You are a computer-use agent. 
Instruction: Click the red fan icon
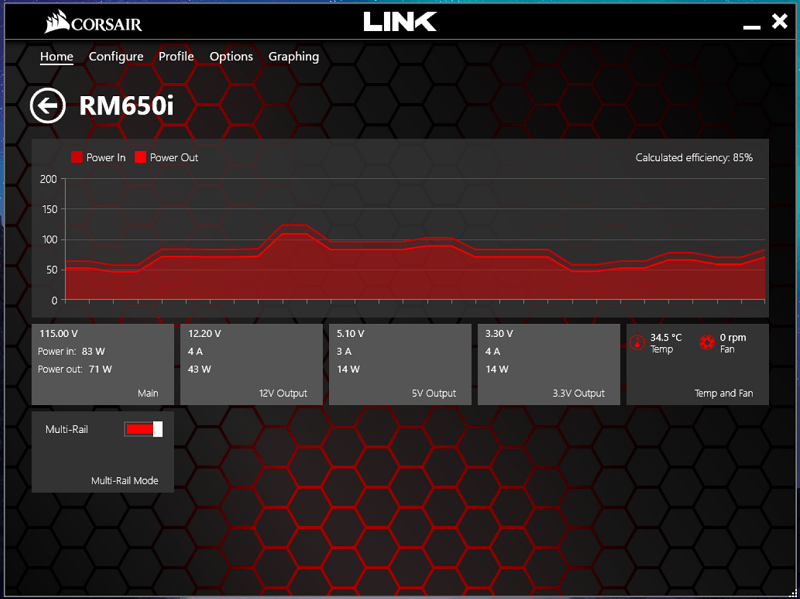pos(707,343)
